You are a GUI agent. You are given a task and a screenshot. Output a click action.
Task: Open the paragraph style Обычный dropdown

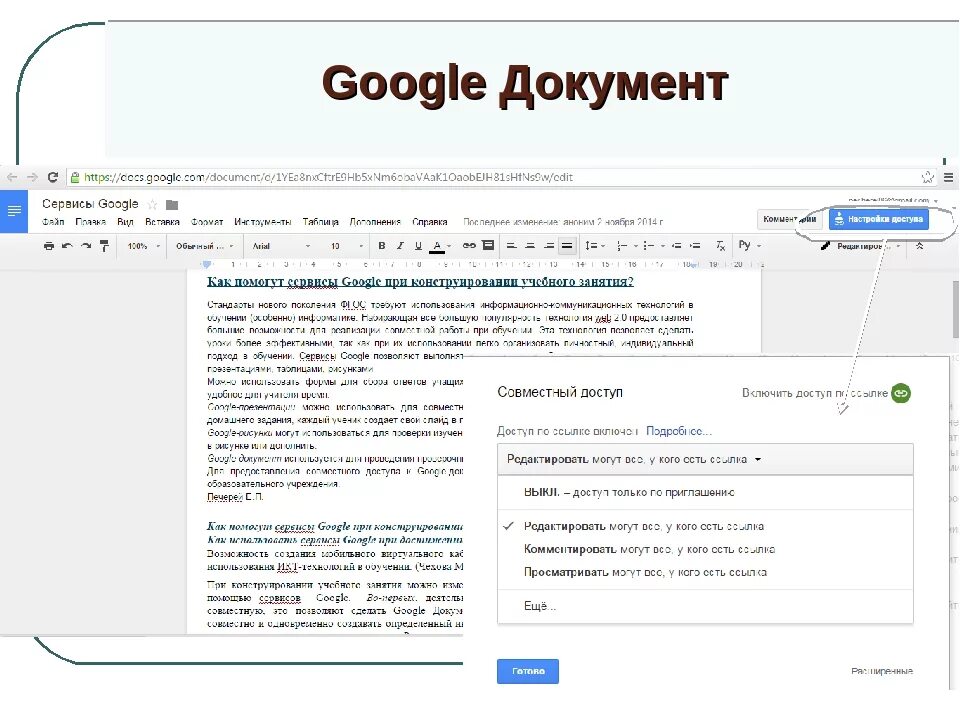(x=204, y=246)
